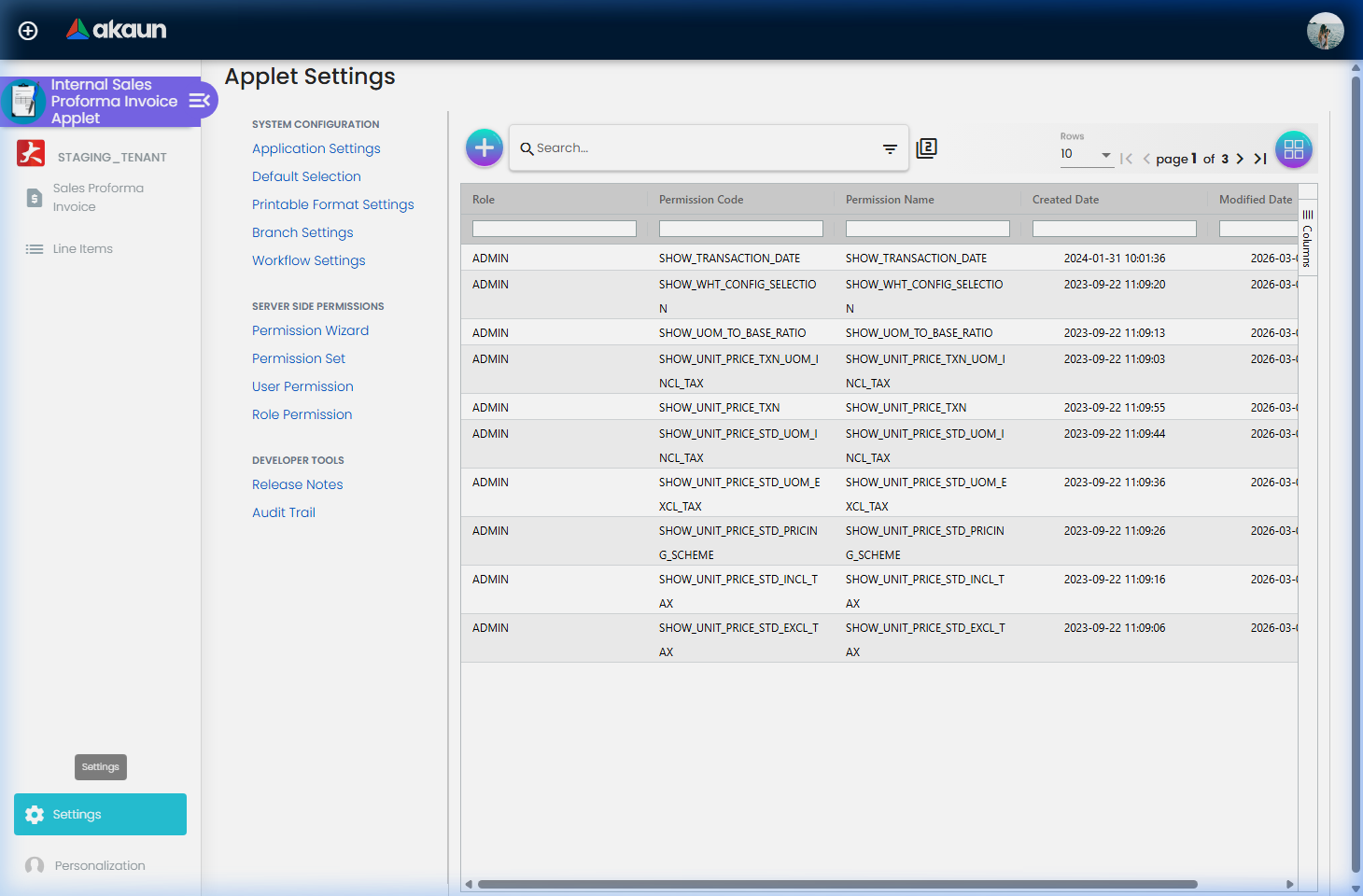The height and width of the screenshot is (896, 1363).
Task: Click the STAGING_TENANT red rocket icon
Action: click(x=30, y=154)
